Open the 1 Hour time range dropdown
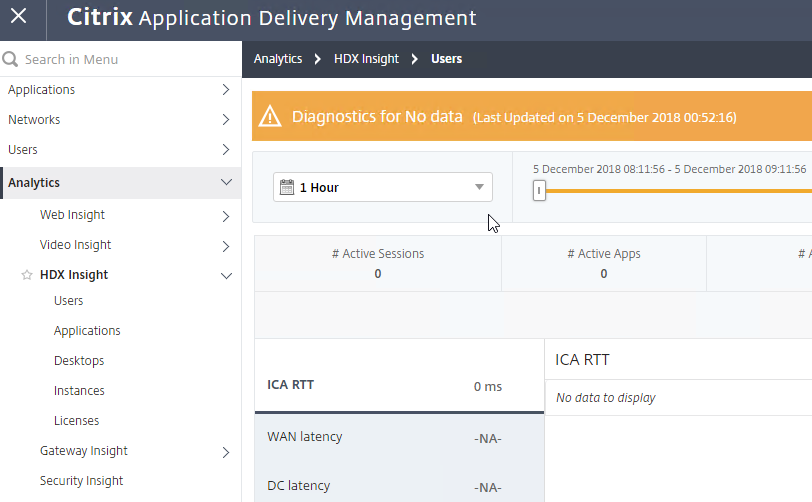The image size is (812, 502). coord(383,188)
